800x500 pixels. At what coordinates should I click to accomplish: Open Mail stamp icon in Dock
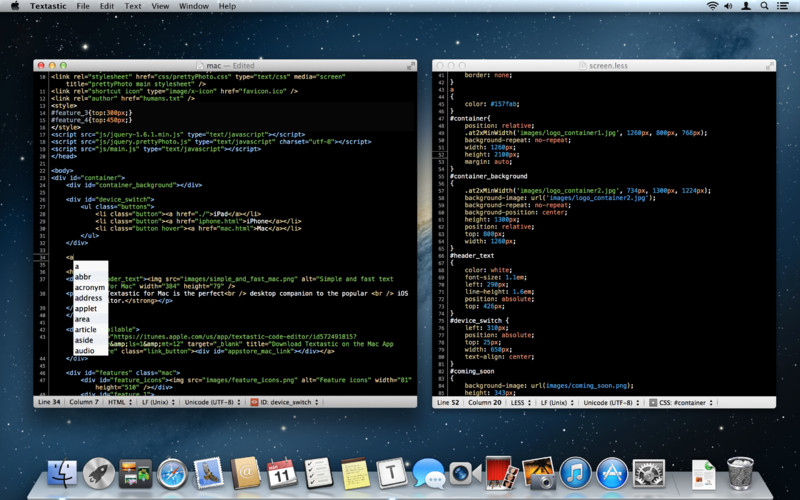tap(209, 472)
